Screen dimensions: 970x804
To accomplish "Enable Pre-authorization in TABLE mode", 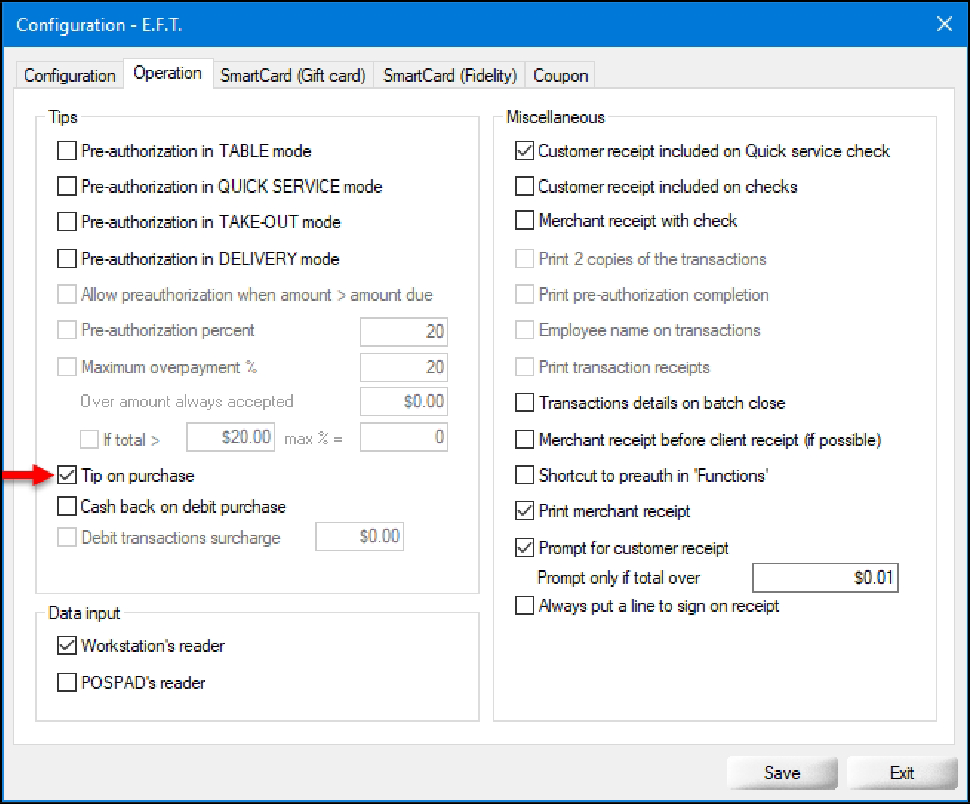I will pos(67,152).
